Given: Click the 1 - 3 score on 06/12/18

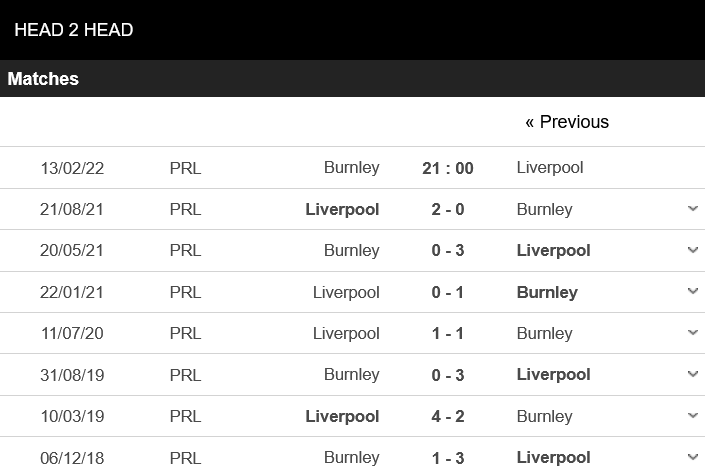Looking at the screenshot, I should (x=448, y=458).
